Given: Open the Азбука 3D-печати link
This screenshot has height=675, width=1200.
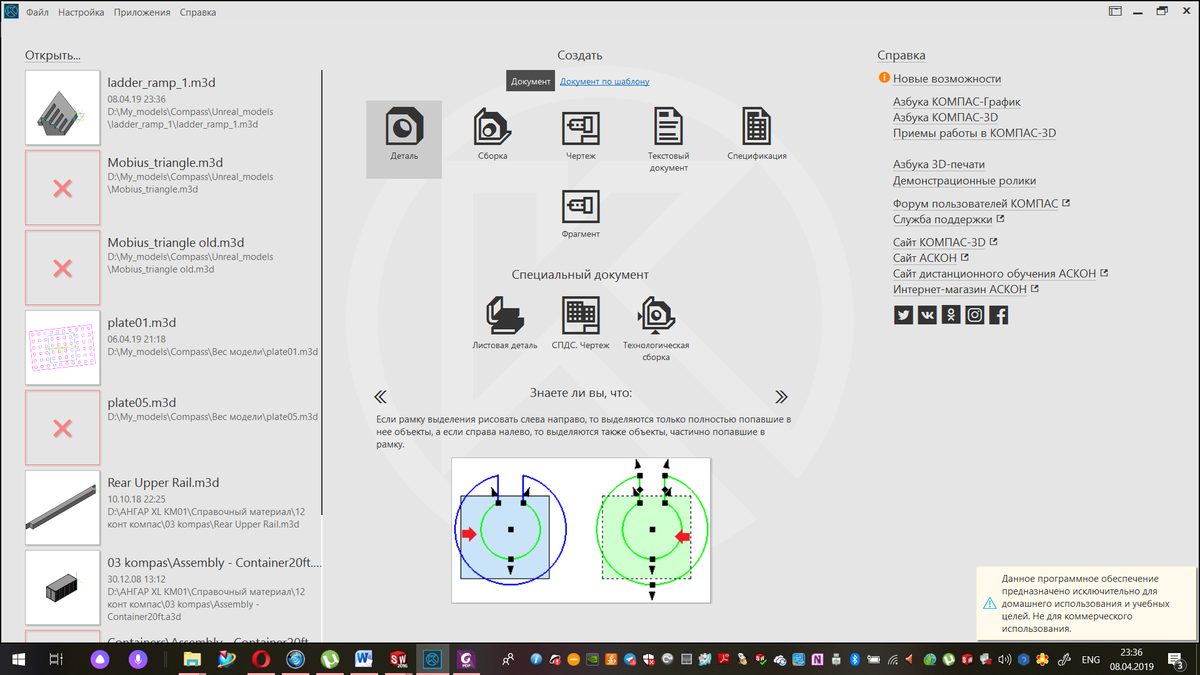Looking at the screenshot, I should point(939,165).
